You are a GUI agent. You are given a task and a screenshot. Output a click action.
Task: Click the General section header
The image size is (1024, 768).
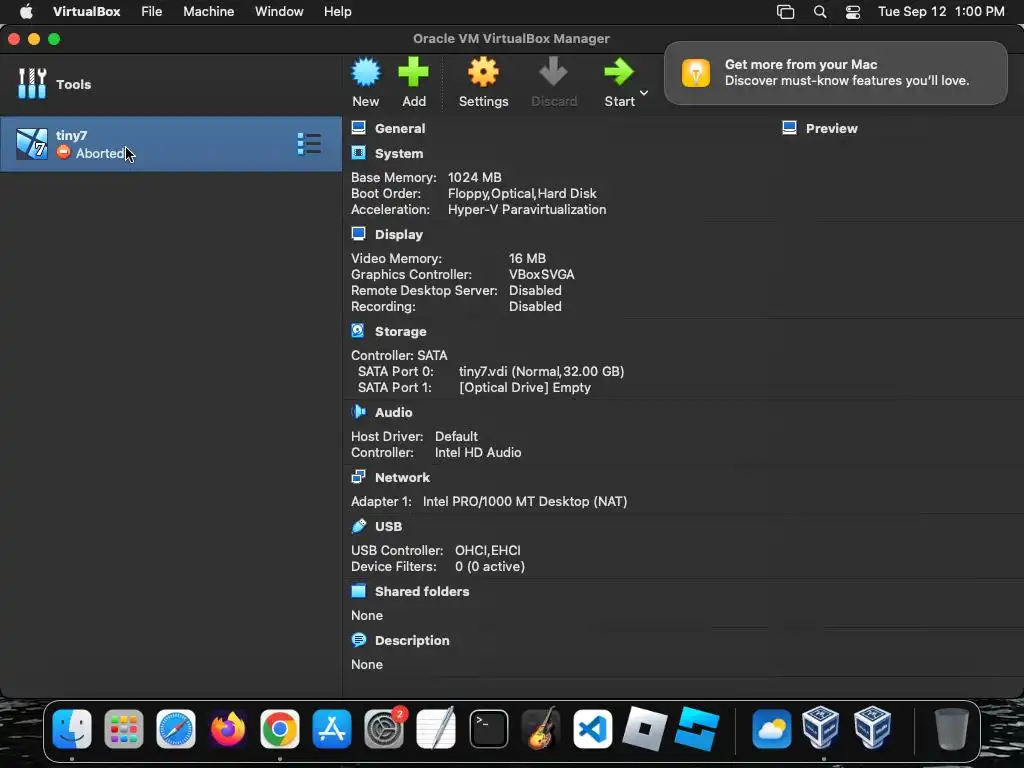pyautogui.click(x=400, y=129)
